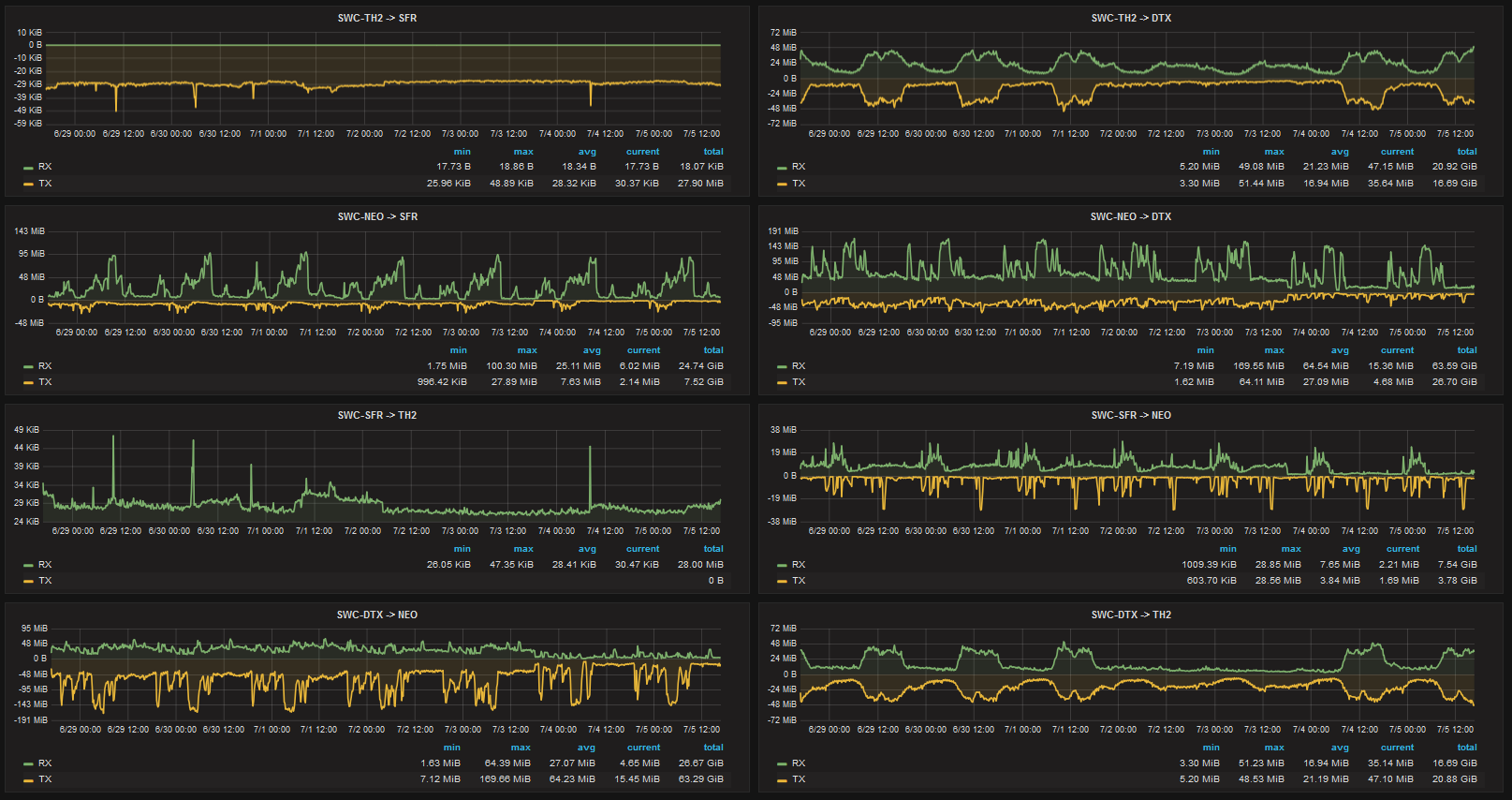Click the 7.54 GiB RX total value
1512x800 pixels.
coord(1457,565)
